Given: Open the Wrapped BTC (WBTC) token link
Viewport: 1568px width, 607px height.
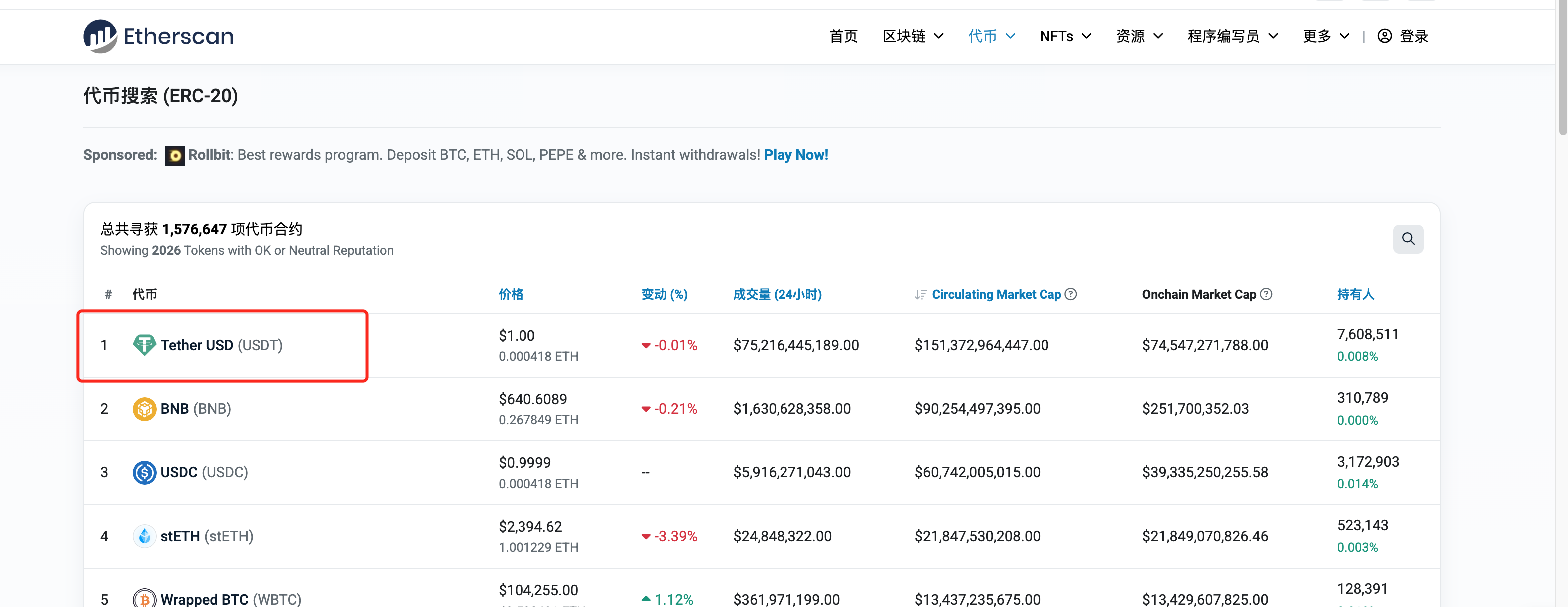Looking at the screenshot, I should click(231, 599).
